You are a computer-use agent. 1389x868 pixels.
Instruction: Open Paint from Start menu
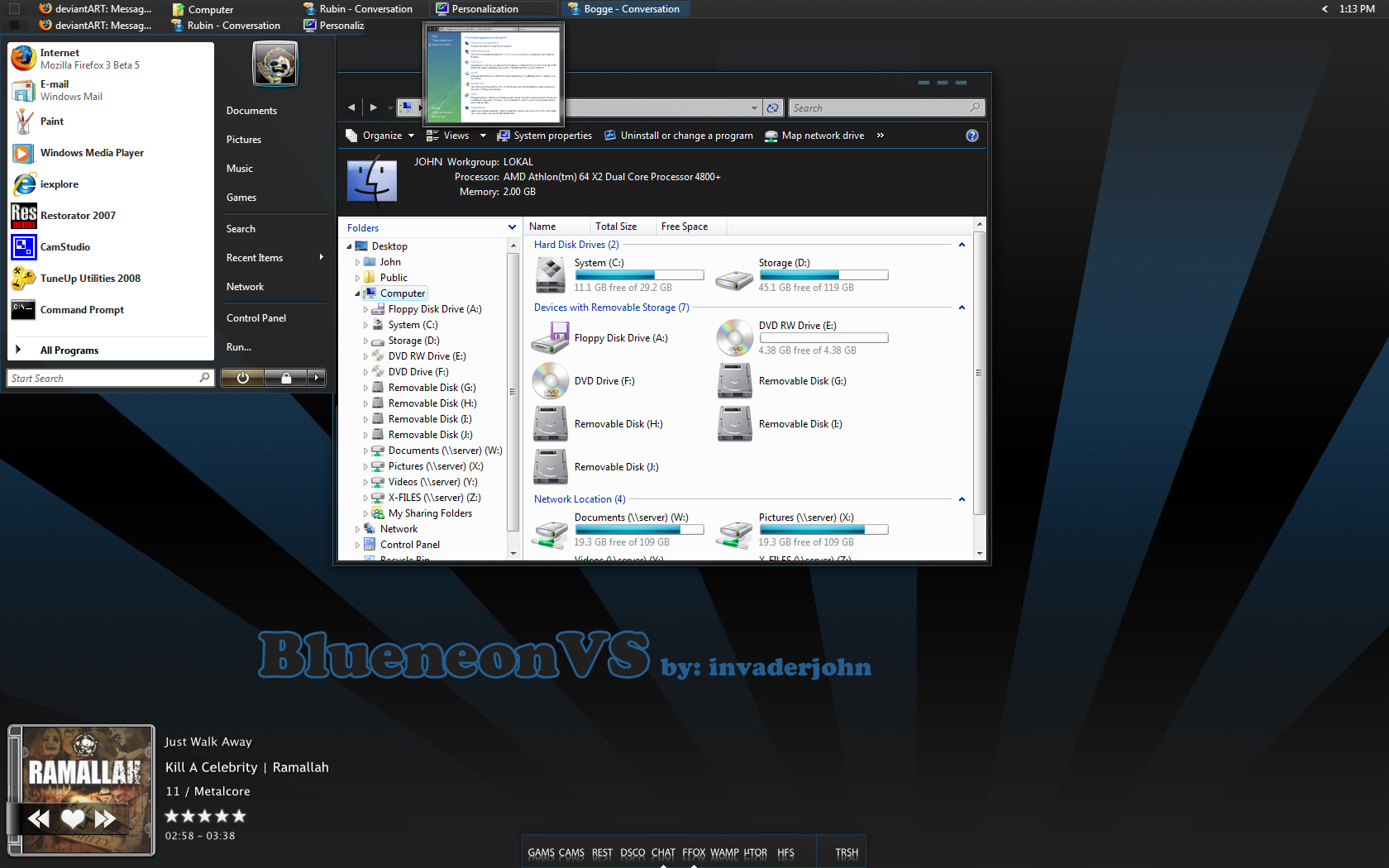pyautogui.click(x=110, y=122)
